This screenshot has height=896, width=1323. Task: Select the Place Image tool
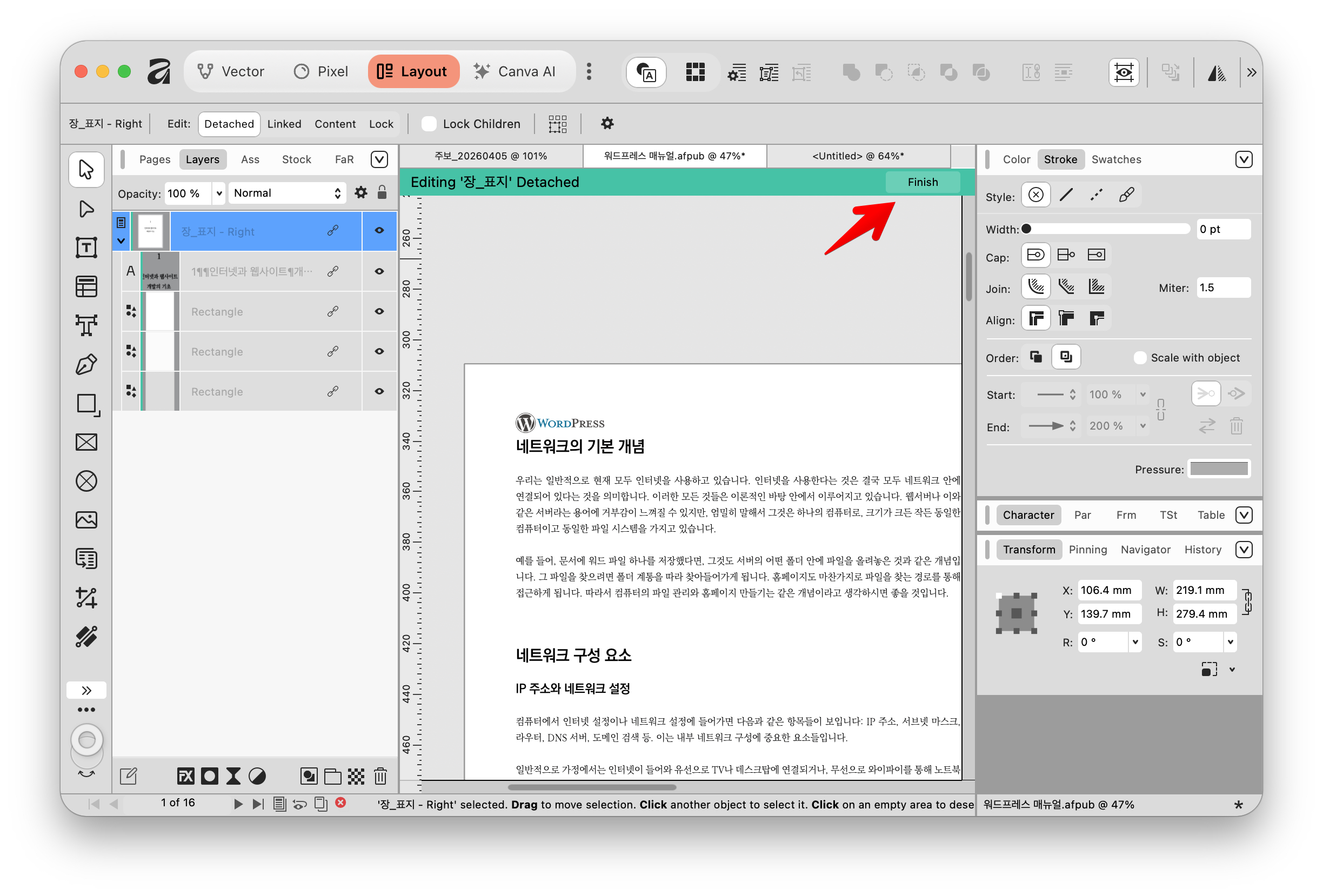(x=86, y=519)
